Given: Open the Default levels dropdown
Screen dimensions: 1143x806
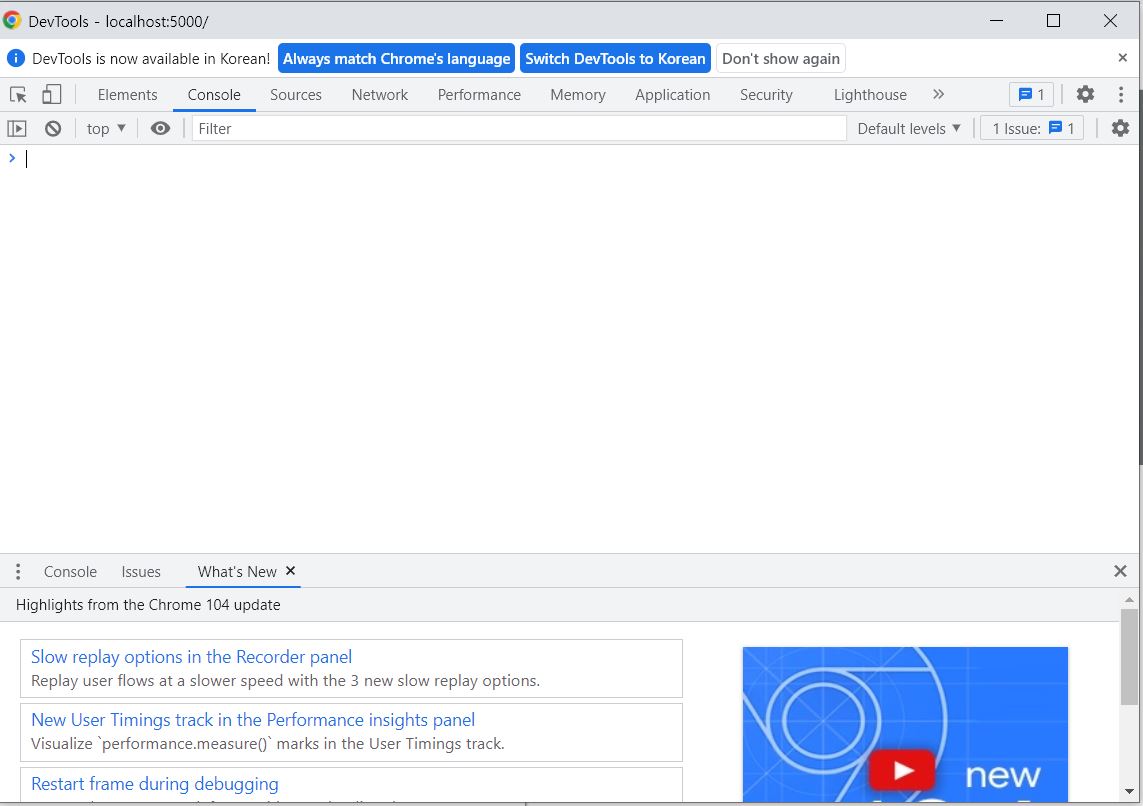Looking at the screenshot, I should point(909,129).
